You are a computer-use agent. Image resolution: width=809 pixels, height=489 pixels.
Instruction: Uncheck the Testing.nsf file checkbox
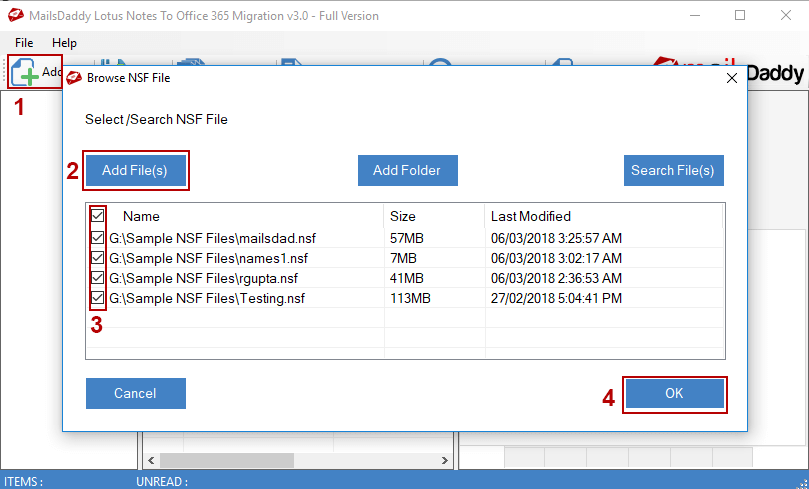coord(98,298)
